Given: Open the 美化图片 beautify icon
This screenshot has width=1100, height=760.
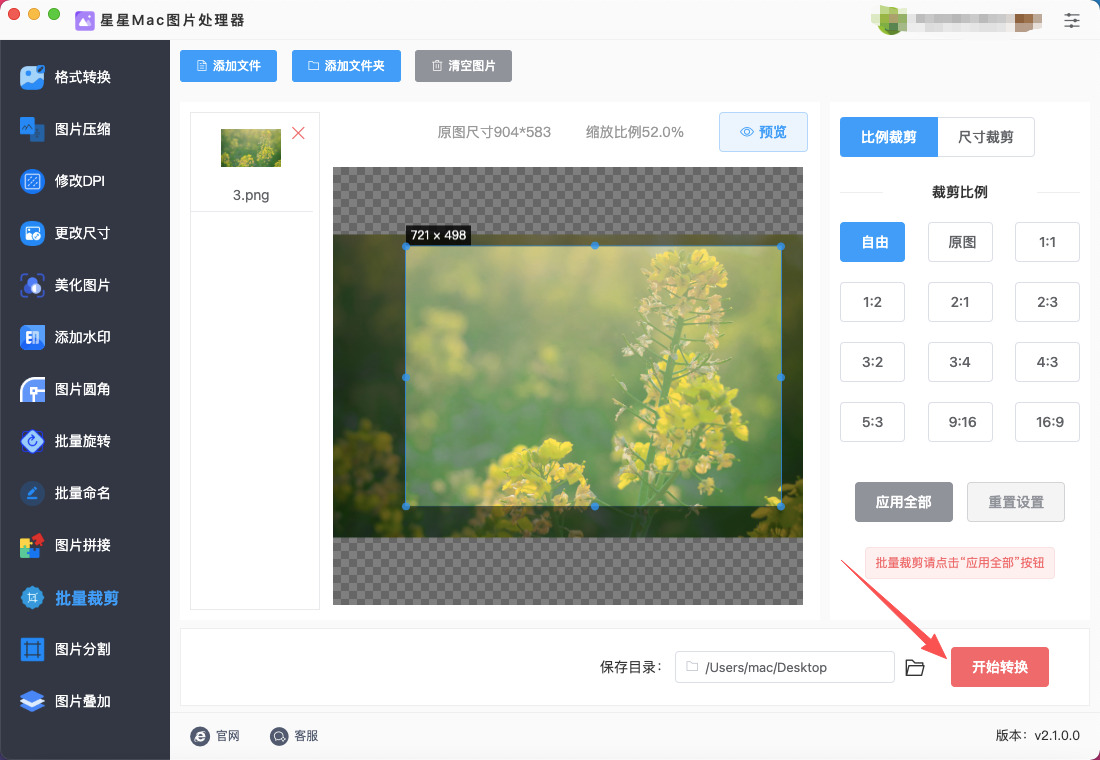Looking at the screenshot, I should [x=32, y=285].
